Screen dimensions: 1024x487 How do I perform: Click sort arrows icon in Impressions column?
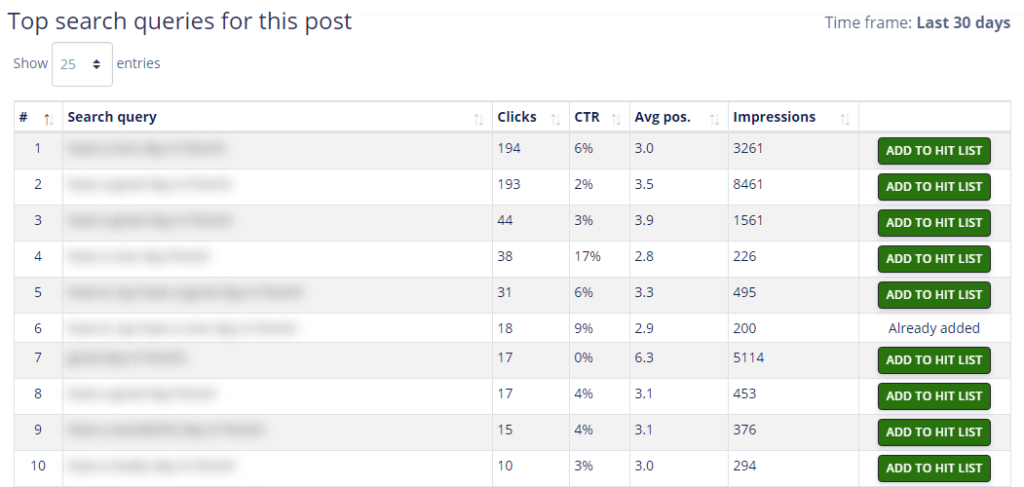click(845, 119)
